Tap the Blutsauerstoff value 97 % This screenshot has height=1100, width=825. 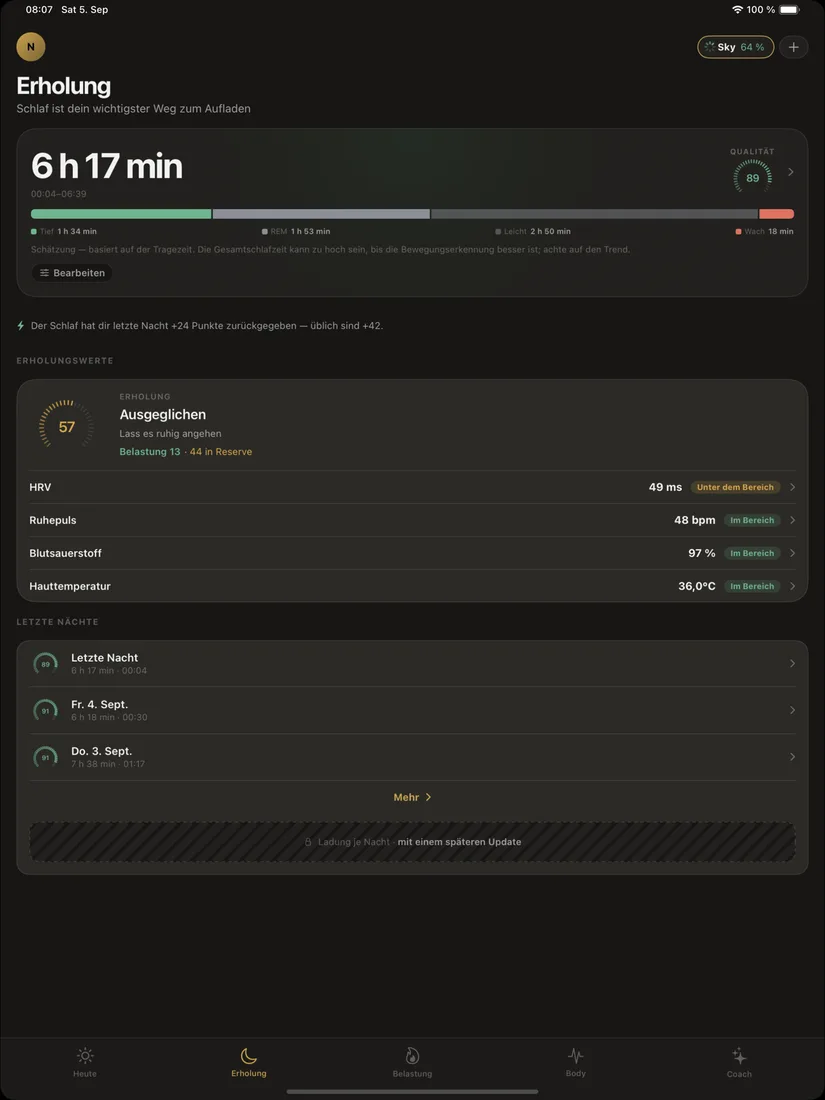pyautogui.click(x=702, y=553)
